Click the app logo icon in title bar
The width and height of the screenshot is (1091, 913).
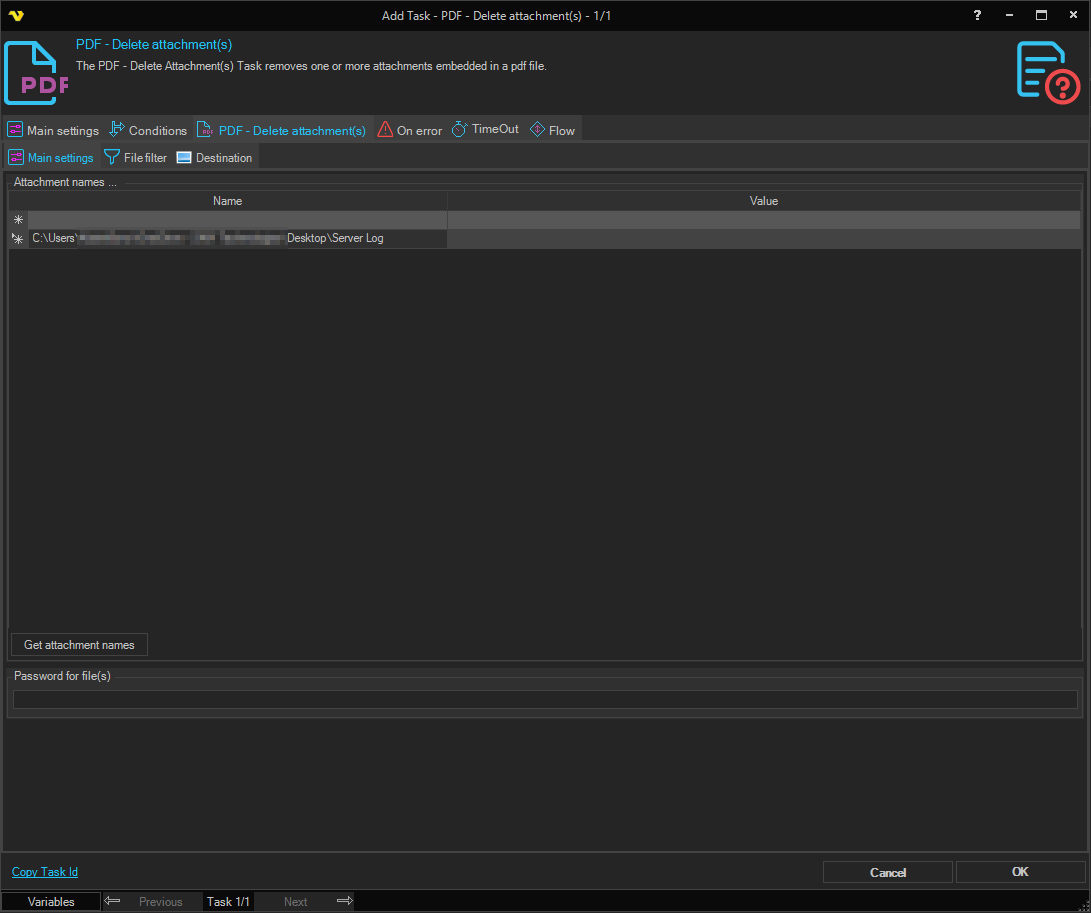point(15,15)
